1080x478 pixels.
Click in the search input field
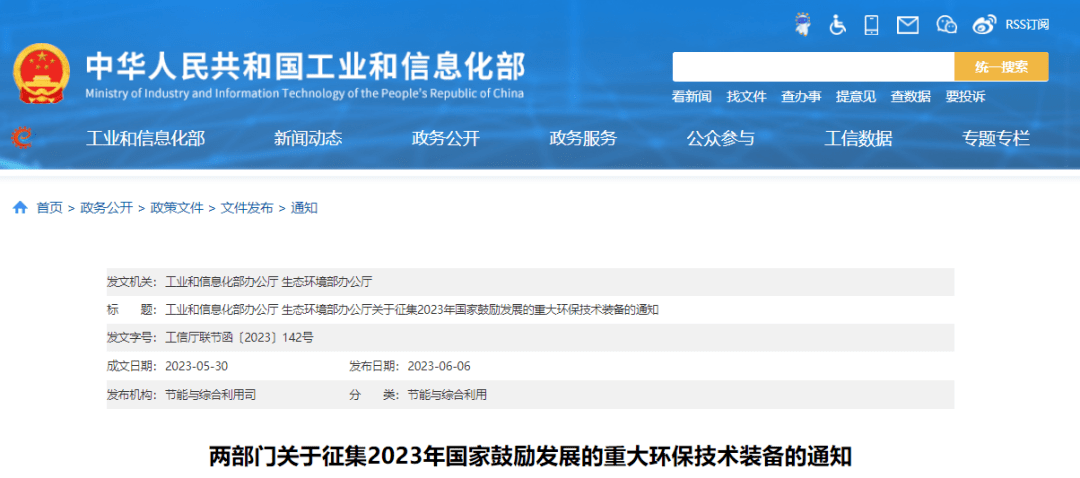click(x=812, y=67)
